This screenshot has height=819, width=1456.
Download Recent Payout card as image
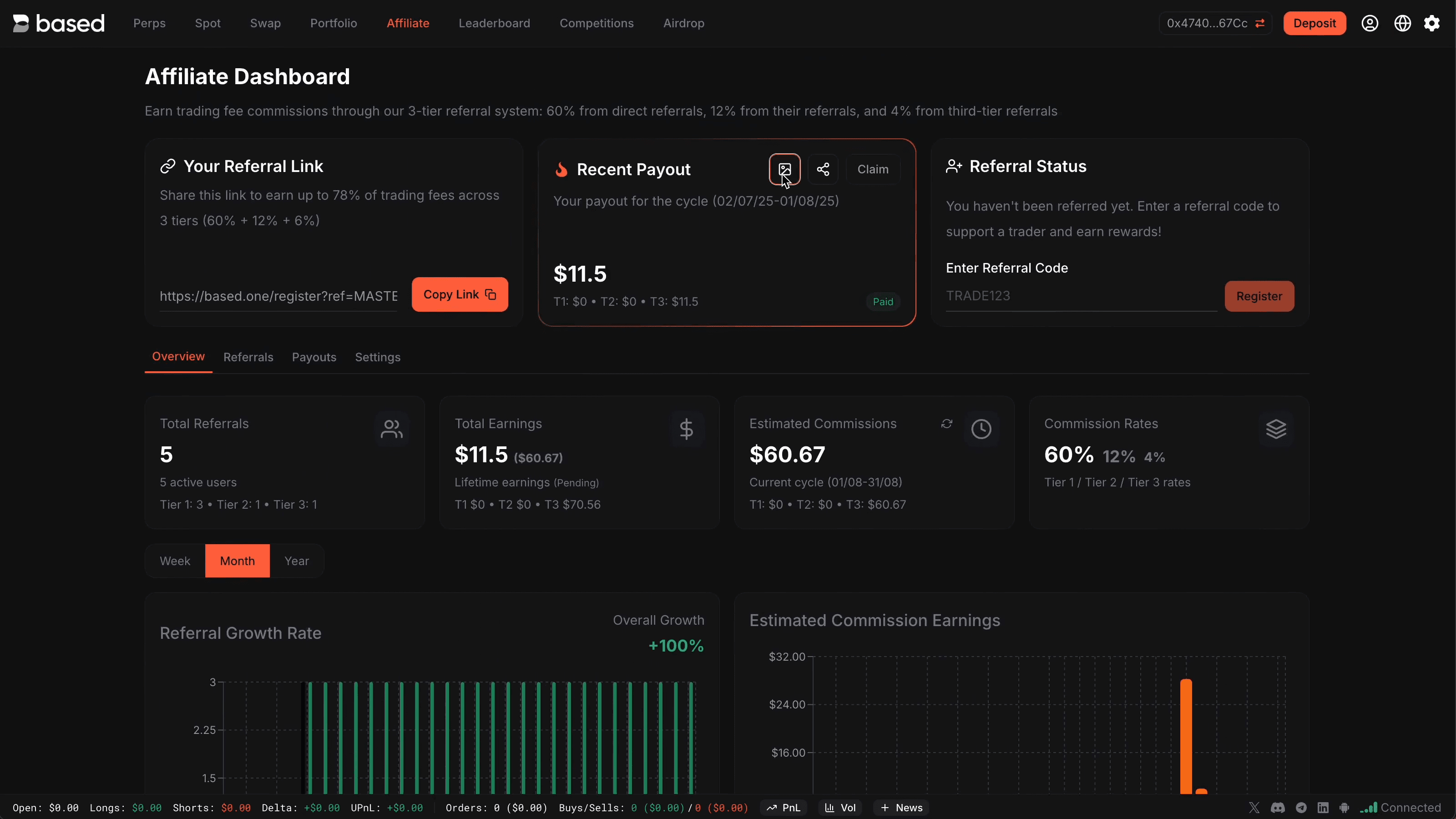[x=784, y=170]
